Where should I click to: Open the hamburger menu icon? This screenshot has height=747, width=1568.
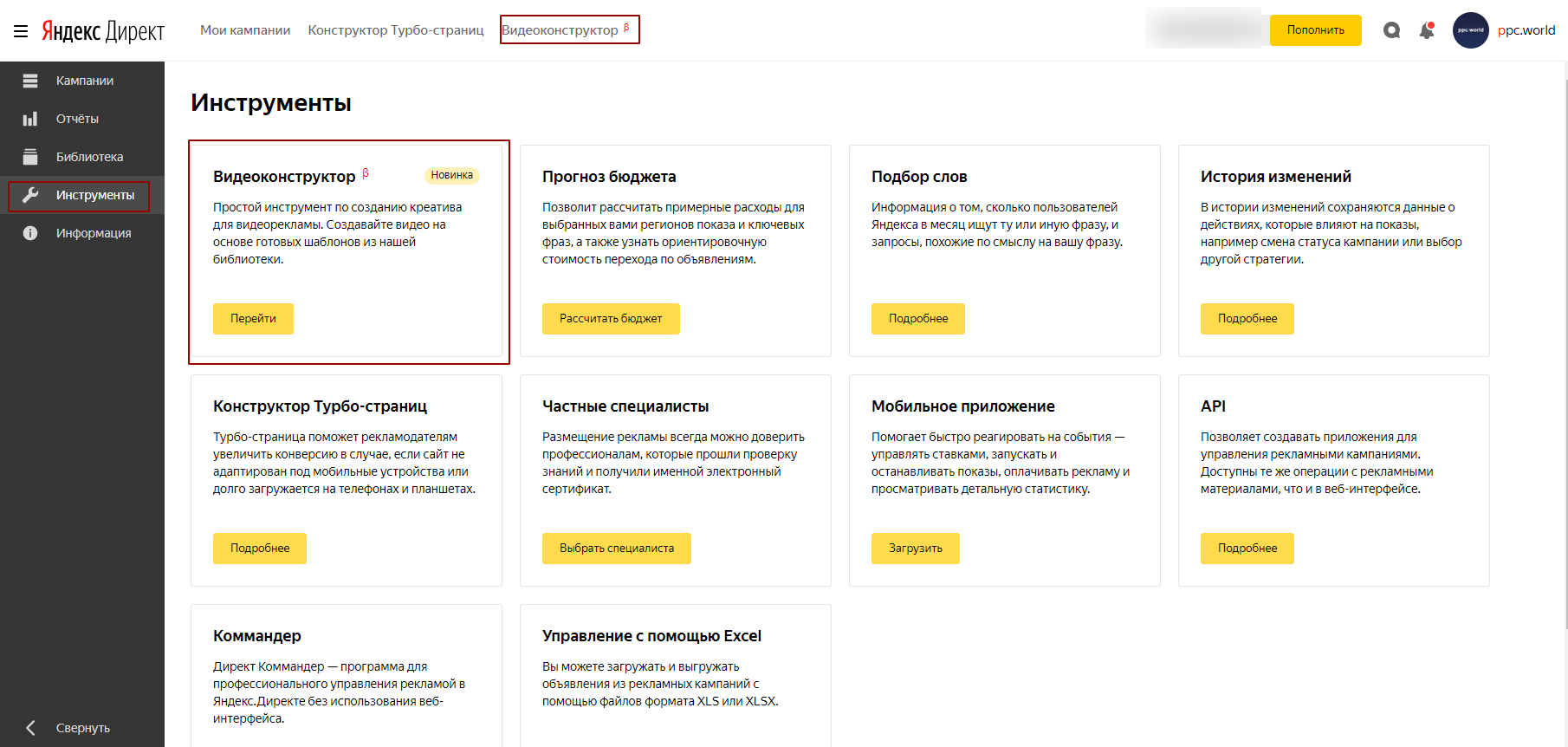coord(21,31)
